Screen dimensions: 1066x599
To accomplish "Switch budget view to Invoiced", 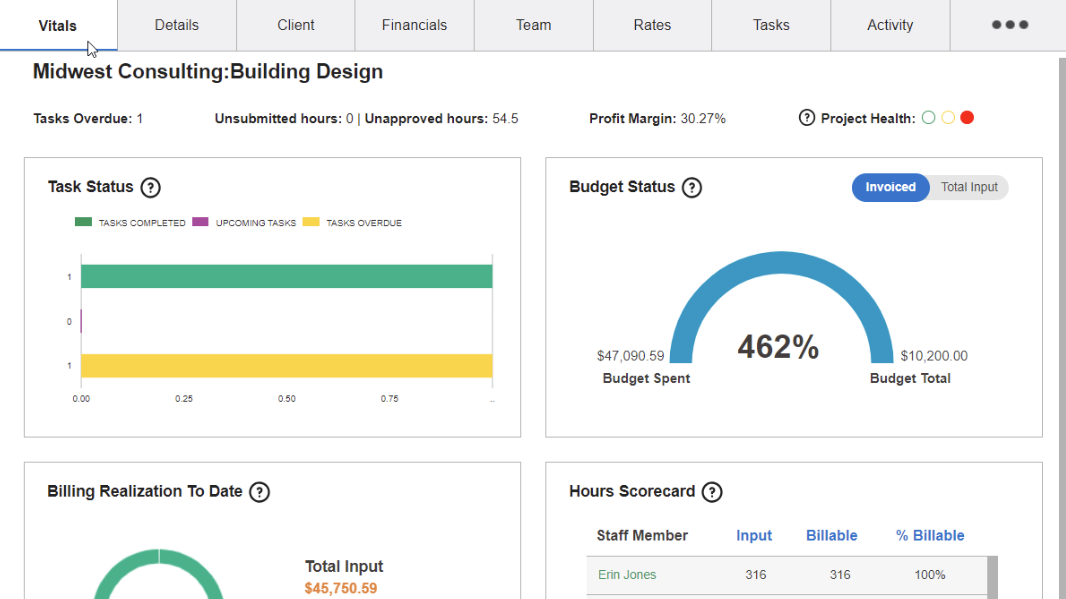I will (891, 187).
